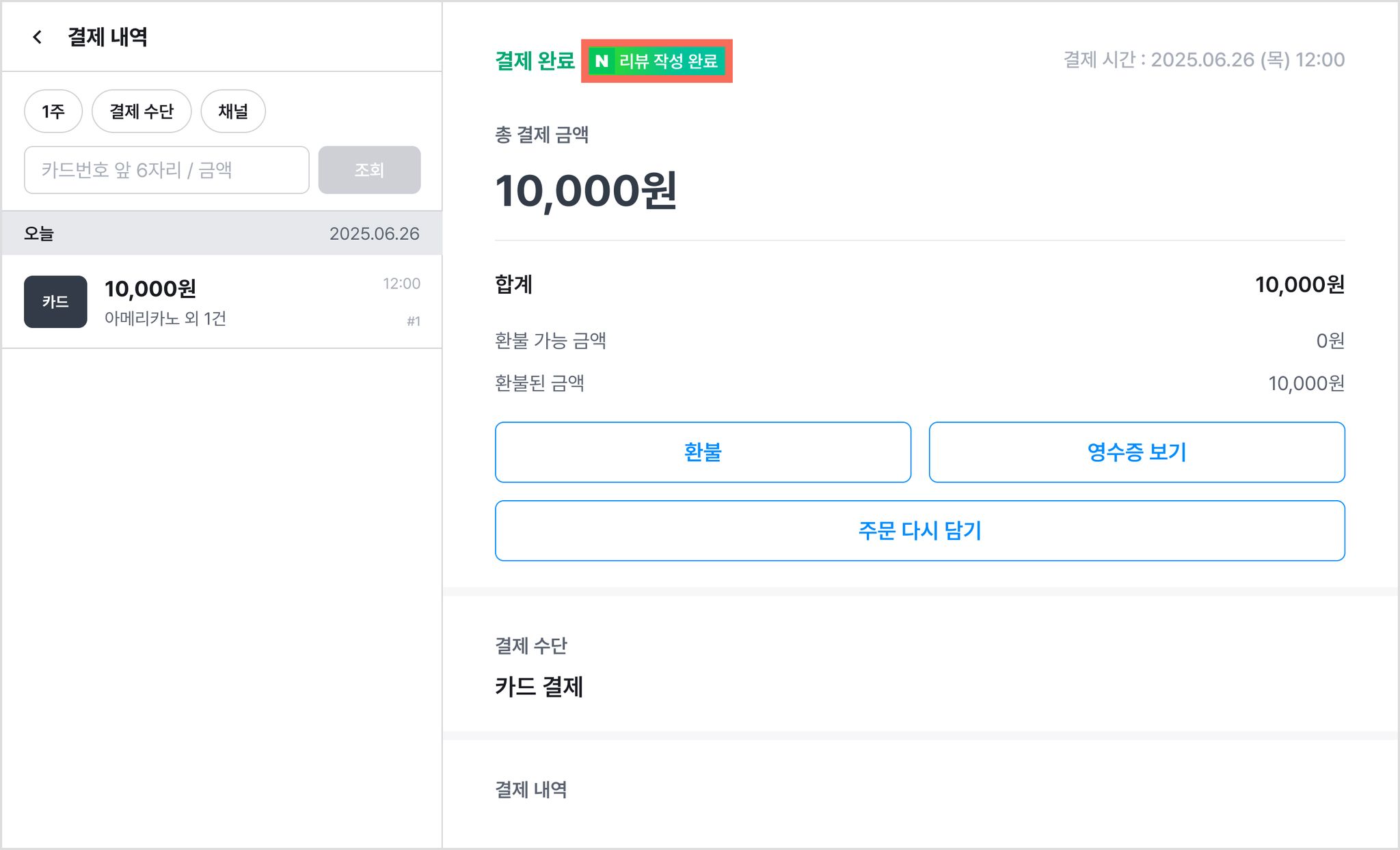Open the 결제 수단 filter chip
The image size is (1400, 850).
(142, 111)
